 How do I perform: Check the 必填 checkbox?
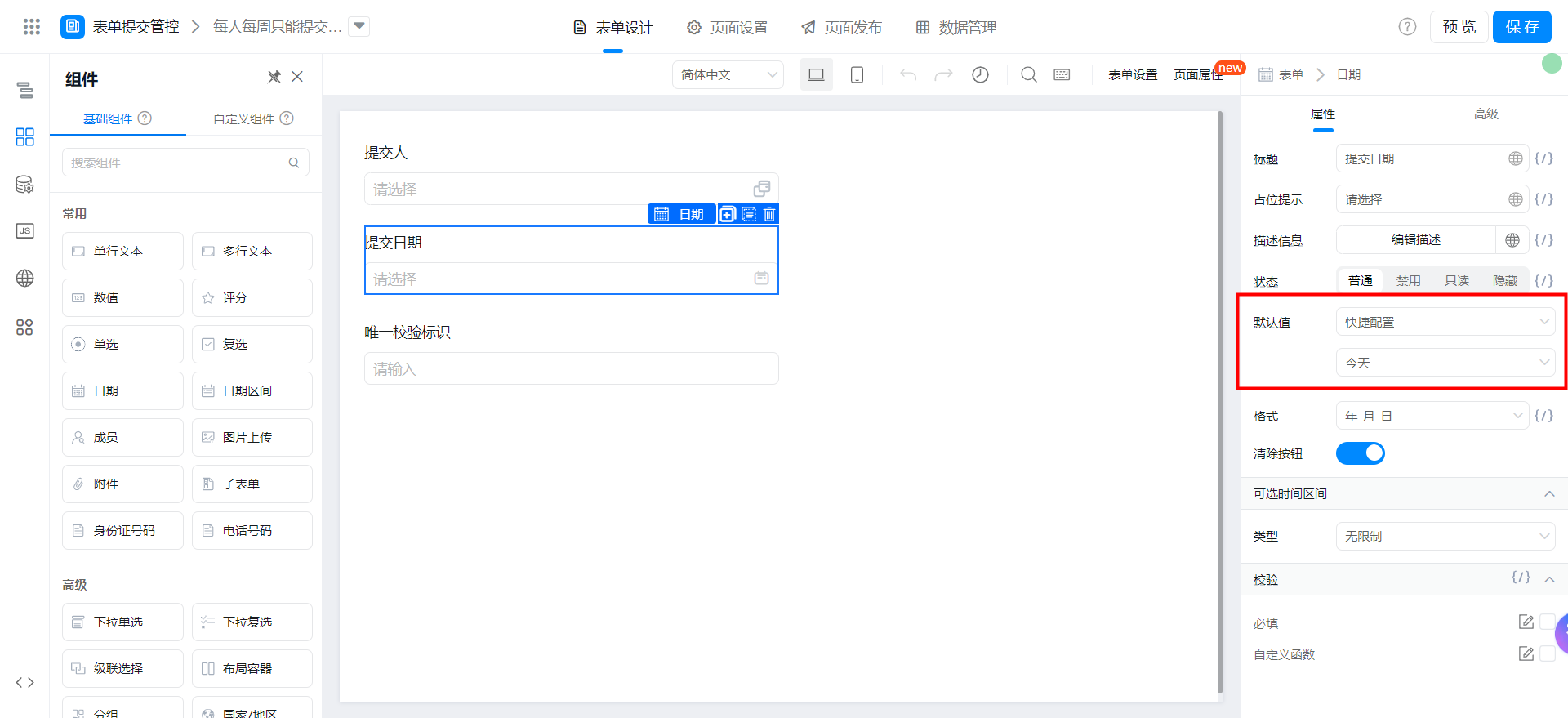coord(1547,622)
